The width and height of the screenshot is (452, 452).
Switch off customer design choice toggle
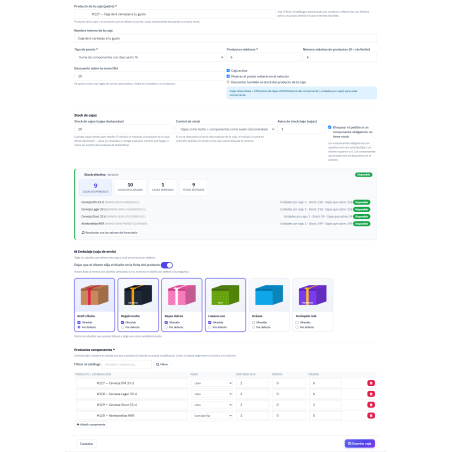coord(167,265)
